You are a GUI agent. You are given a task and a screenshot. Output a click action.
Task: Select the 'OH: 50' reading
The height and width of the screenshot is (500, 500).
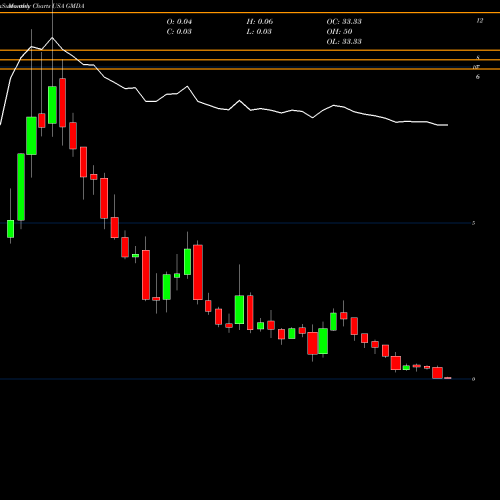tap(339, 32)
